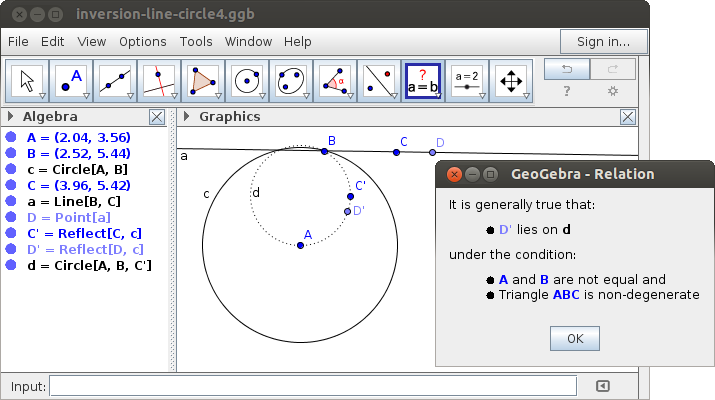715x400 pixels.
Task: Select the Ellipse conic tool
Action: tap(291, 81)
